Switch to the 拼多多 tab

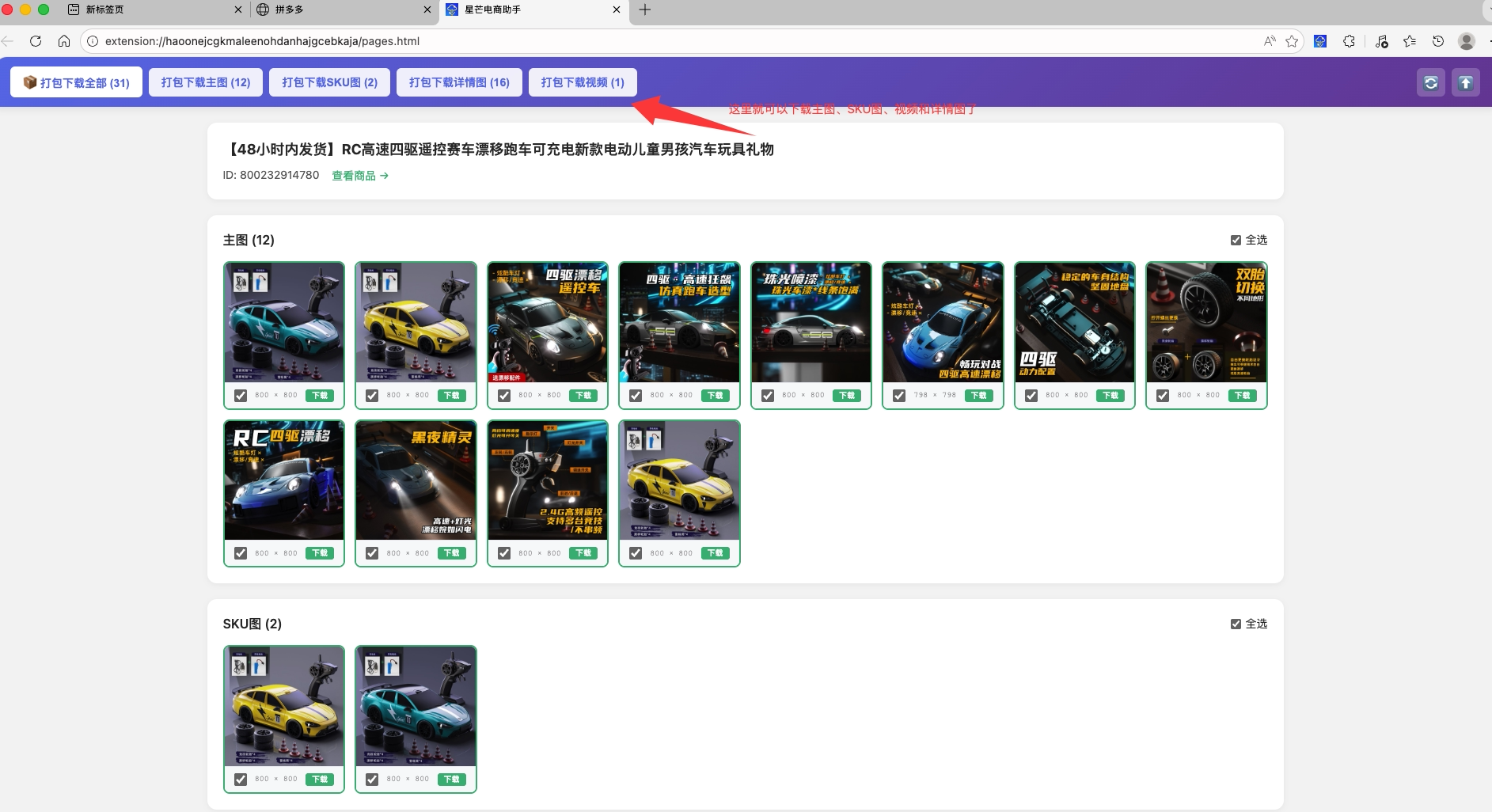coord(344,9)
